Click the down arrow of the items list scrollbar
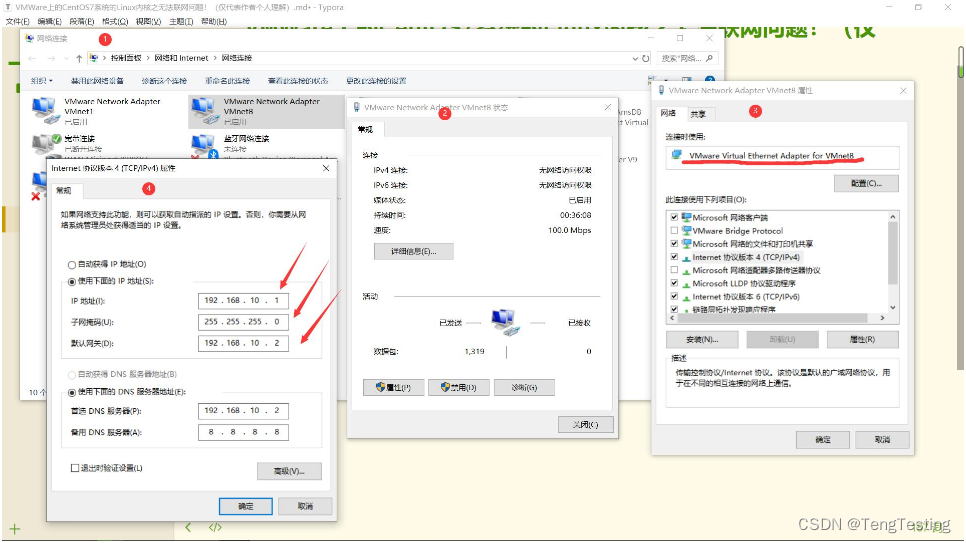This screenshot has height=543, width=966. tap(892, 308)
